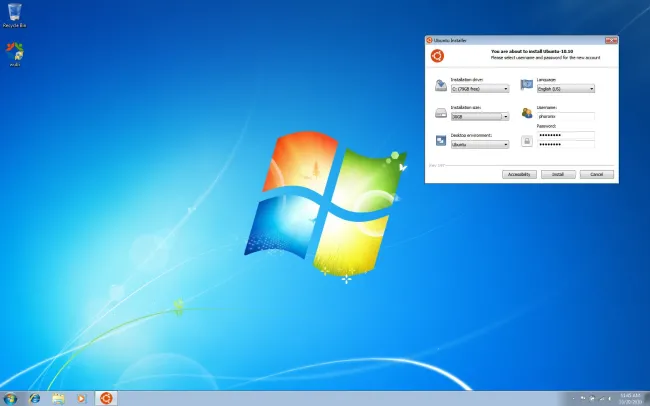Open the Language dropdown
This screenshot has width=650, height=406.
(x=566, y=89)
